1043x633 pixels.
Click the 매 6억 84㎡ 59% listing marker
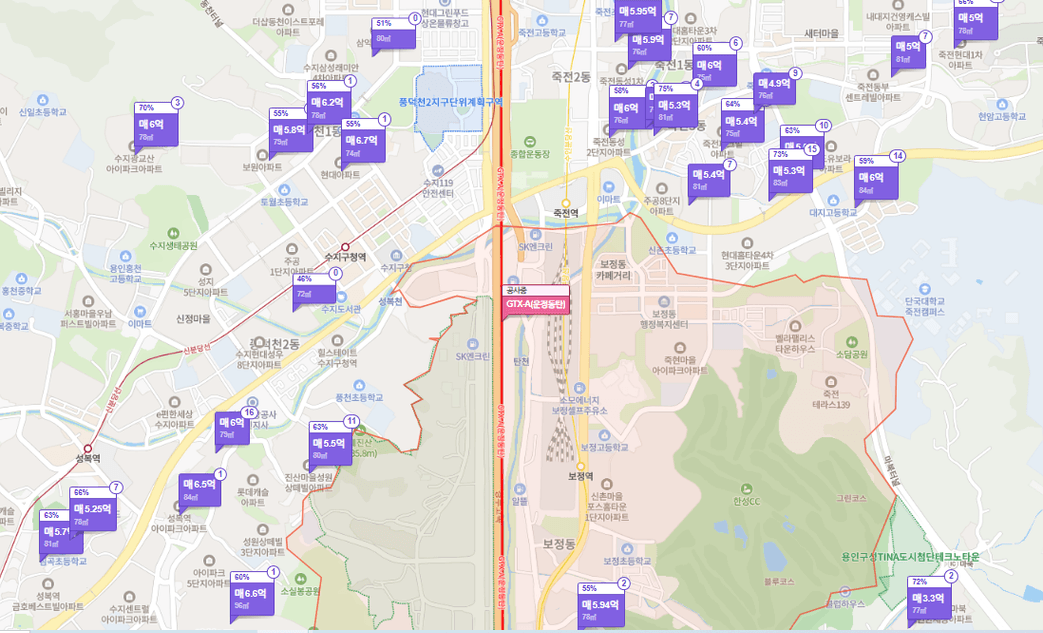click(875, 178)
